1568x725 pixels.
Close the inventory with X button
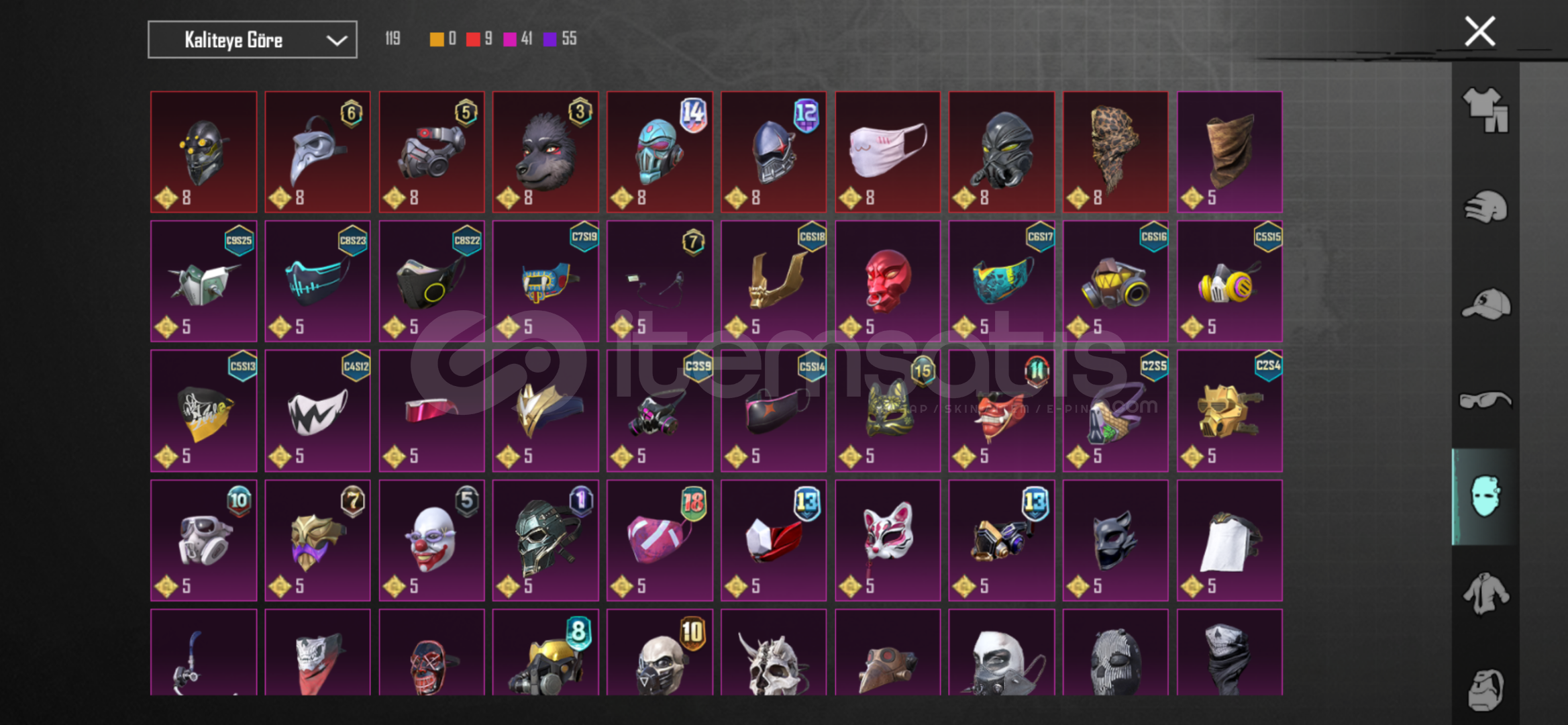[x=1479, y=32]
